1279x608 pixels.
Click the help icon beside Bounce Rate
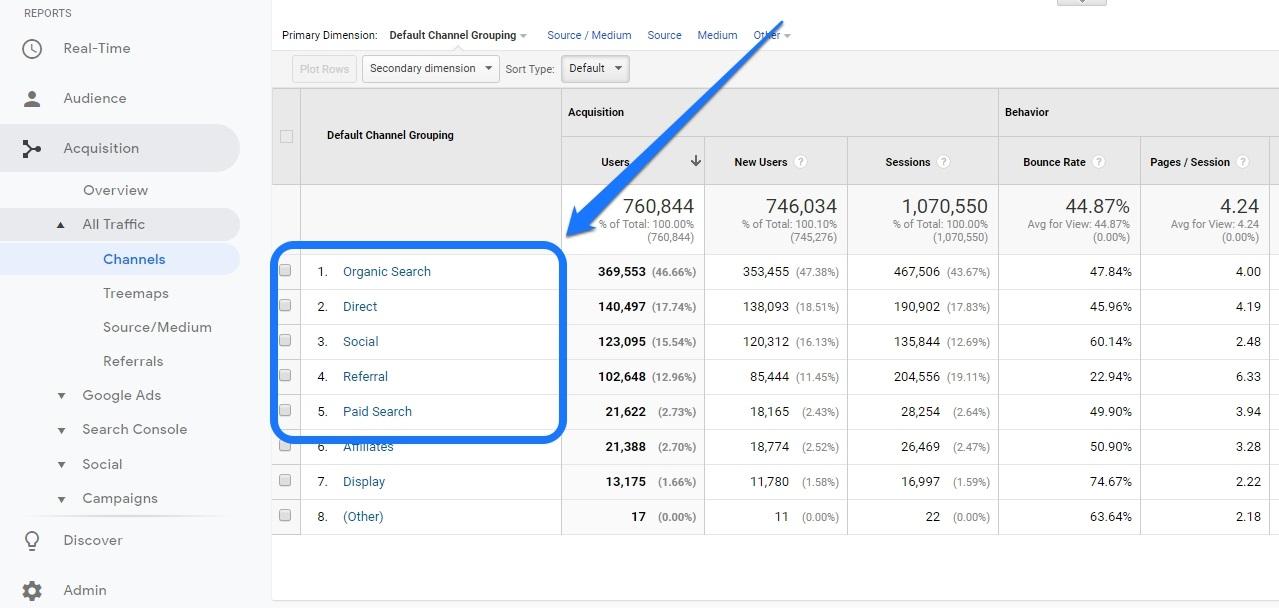pos(1098,162)
